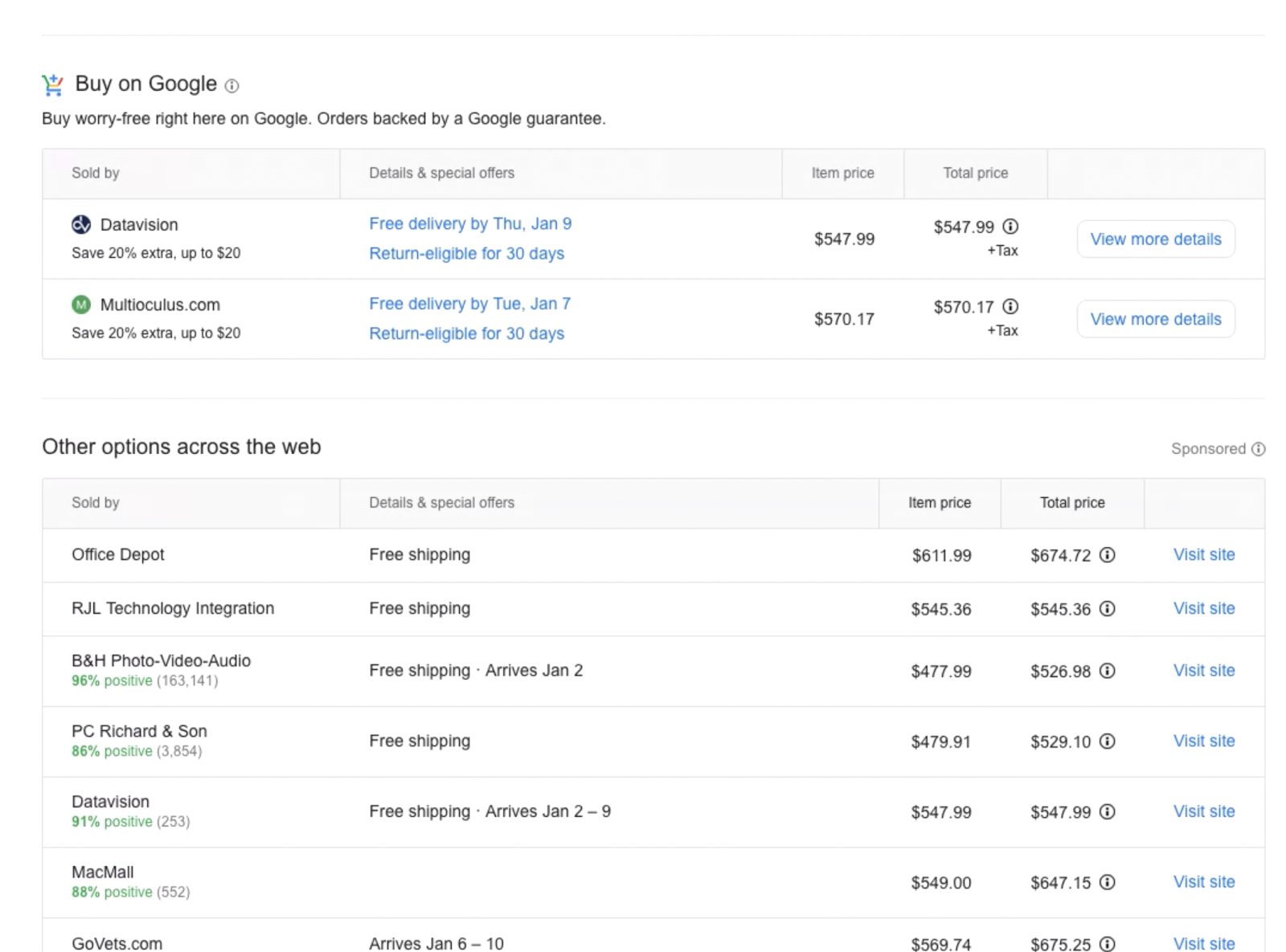Show total price info for Office Depot $674.72
1286x952 pixels.
(x=1107, y=555)
